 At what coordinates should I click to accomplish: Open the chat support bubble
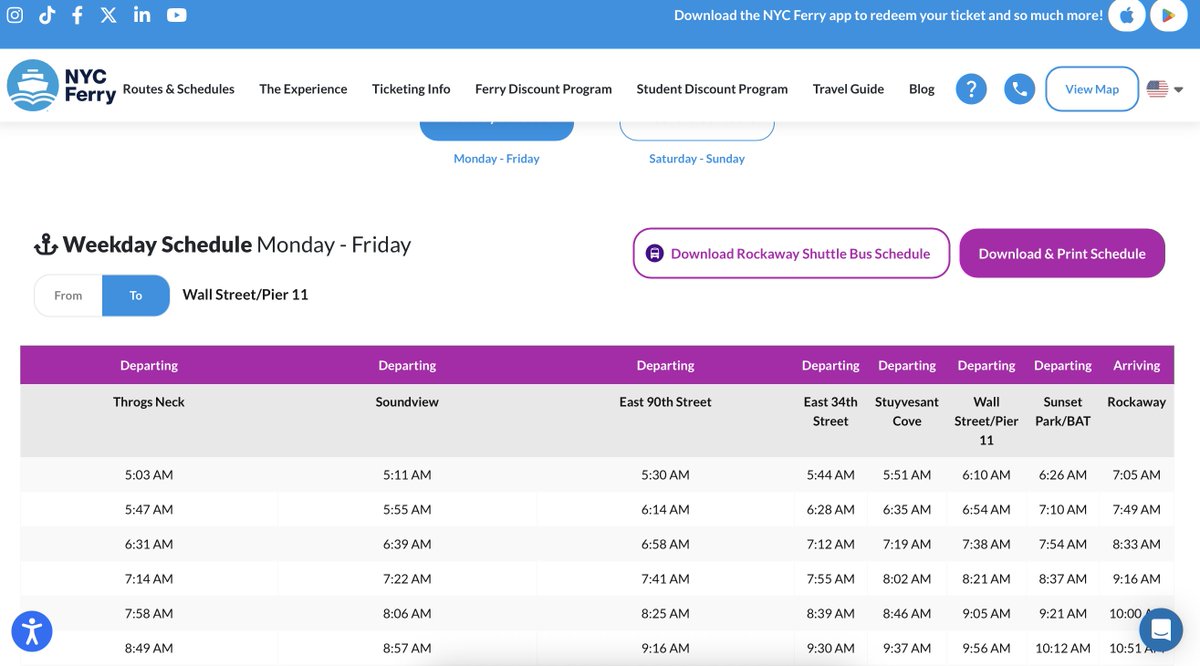(x=1161, y=630)
